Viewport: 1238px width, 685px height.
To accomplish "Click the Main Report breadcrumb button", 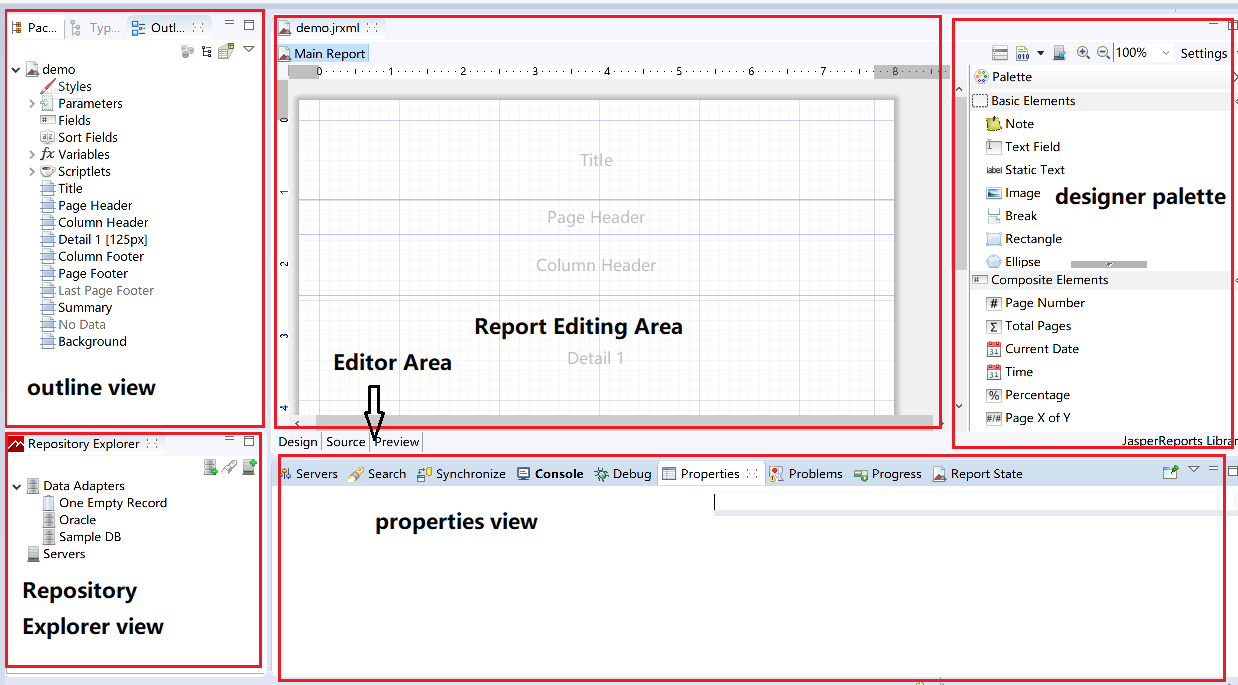I will 322,54.
